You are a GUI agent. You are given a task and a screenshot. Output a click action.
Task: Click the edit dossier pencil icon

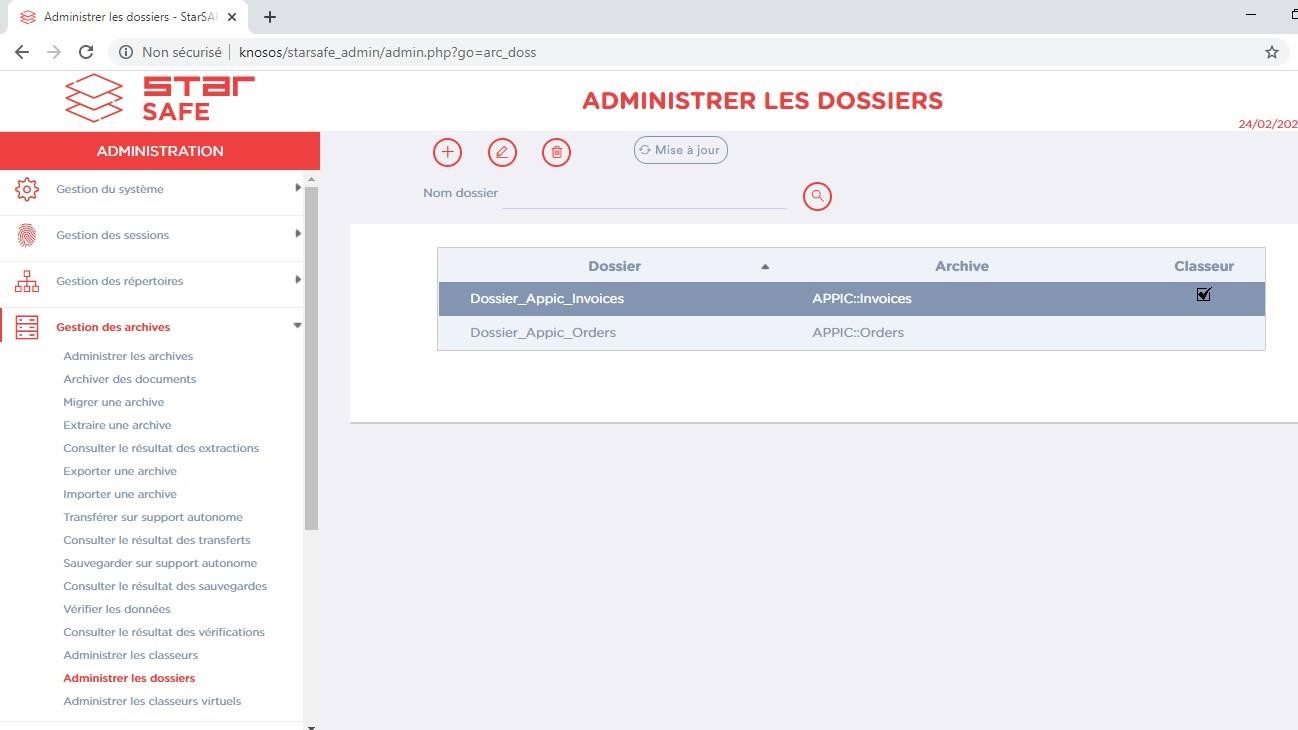point(502,152)
